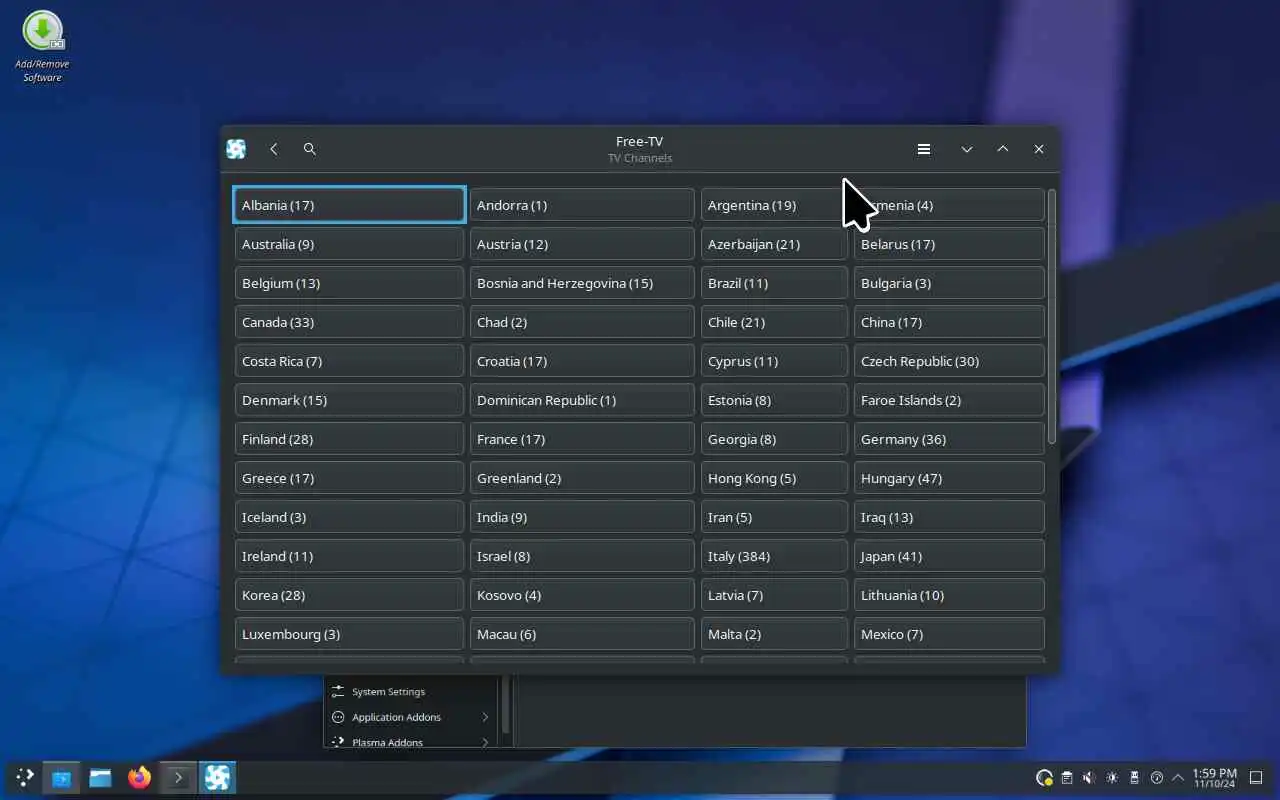Open Korea (28) channels
1280x800 pixels.
[349, 595]
